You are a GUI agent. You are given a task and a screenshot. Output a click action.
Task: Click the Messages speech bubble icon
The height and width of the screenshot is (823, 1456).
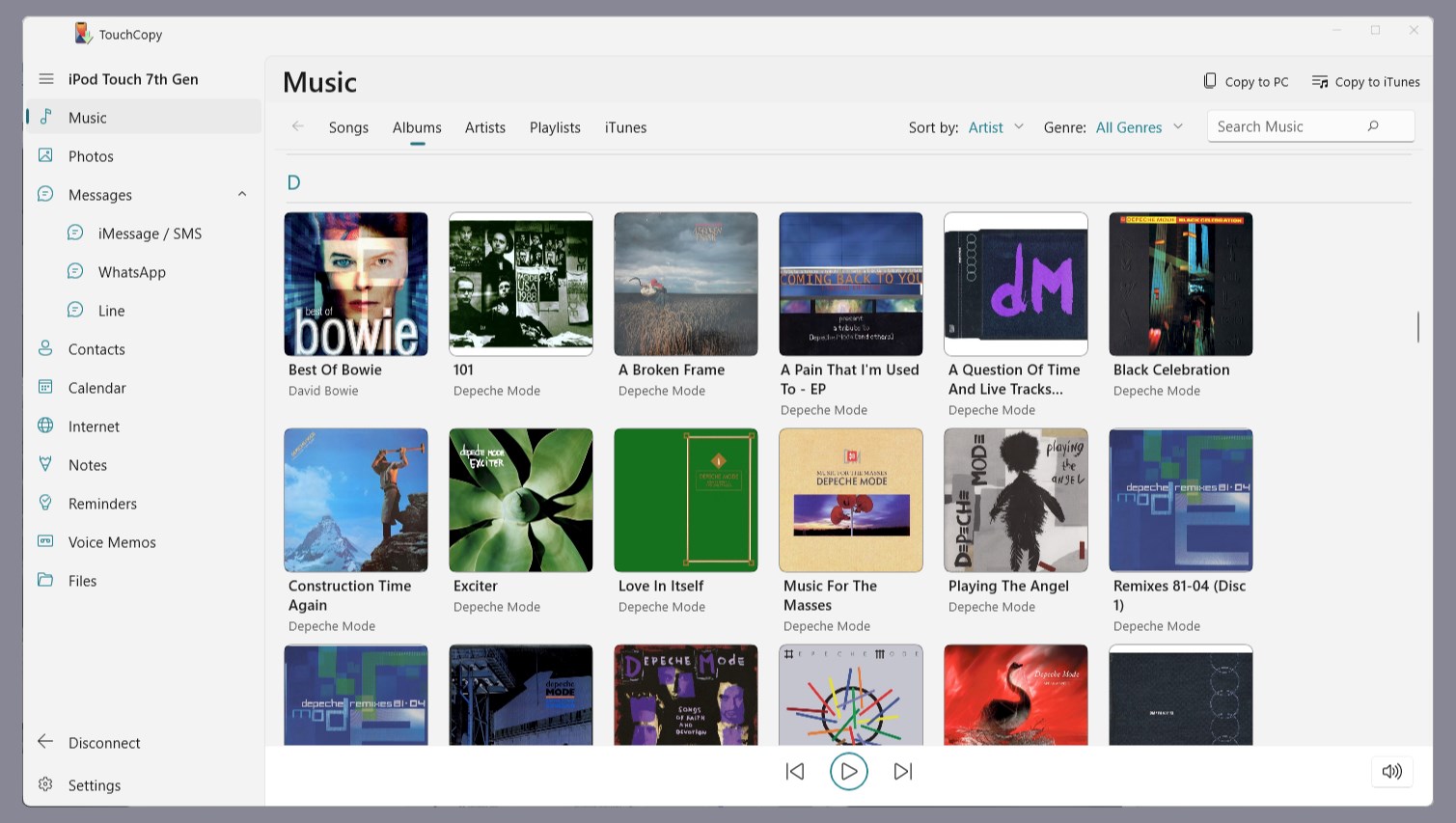point(45,194)
